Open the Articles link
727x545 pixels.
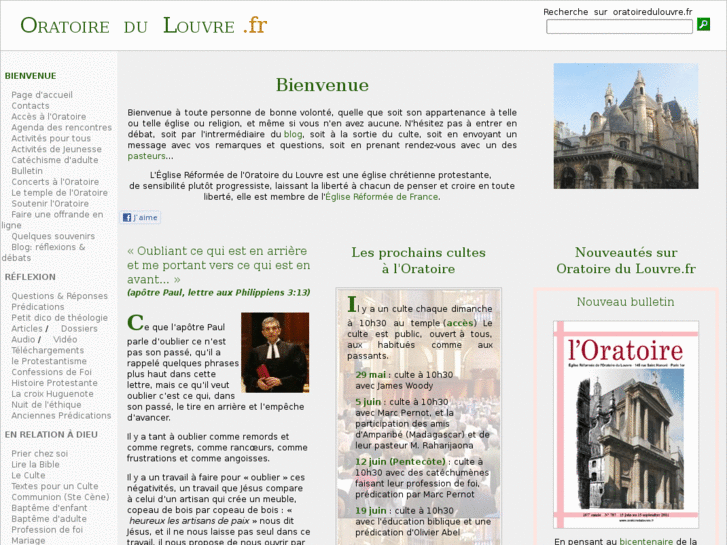27,329
